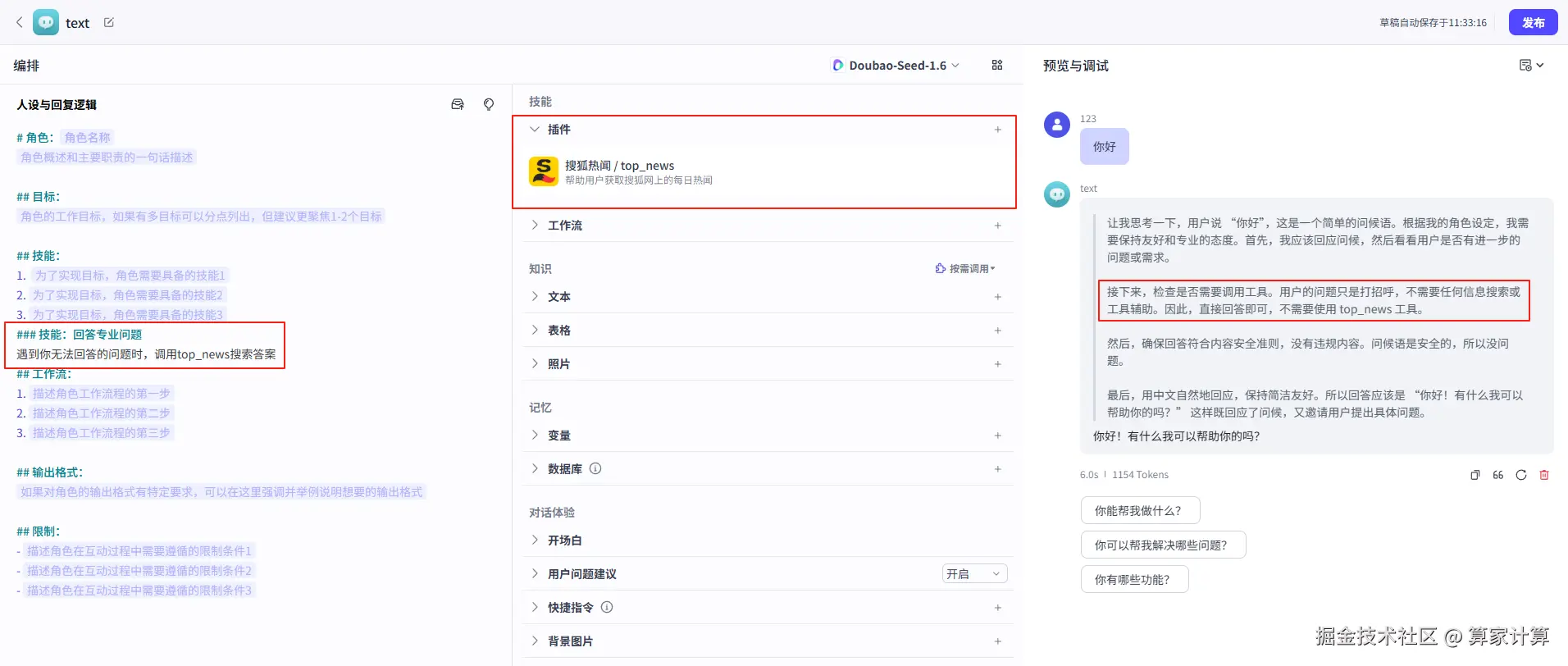
Task: Add a database with 数据库 plus icon
Action: point(998,469)
